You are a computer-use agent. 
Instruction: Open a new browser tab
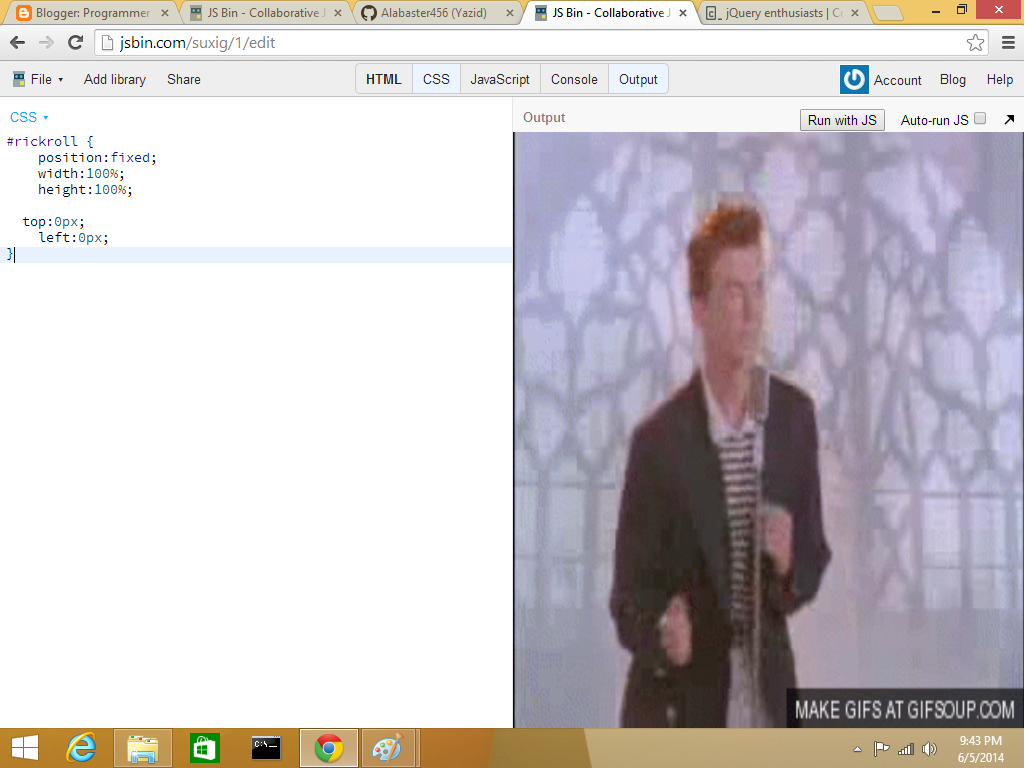pyautogui.click(x=887, y=13)
